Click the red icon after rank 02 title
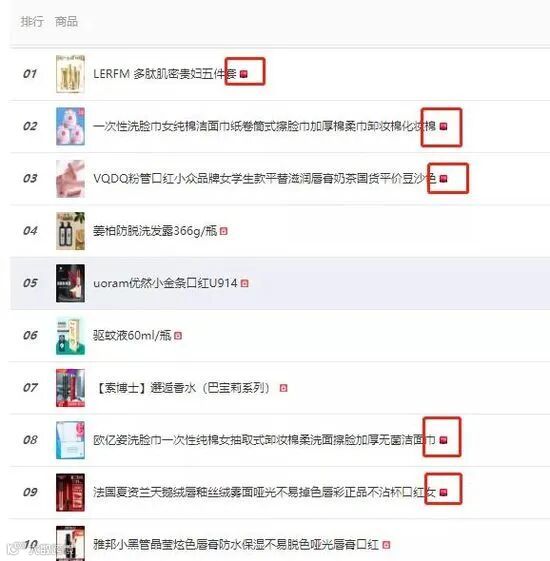Screen dimensions: 550x561 (443, 126)
